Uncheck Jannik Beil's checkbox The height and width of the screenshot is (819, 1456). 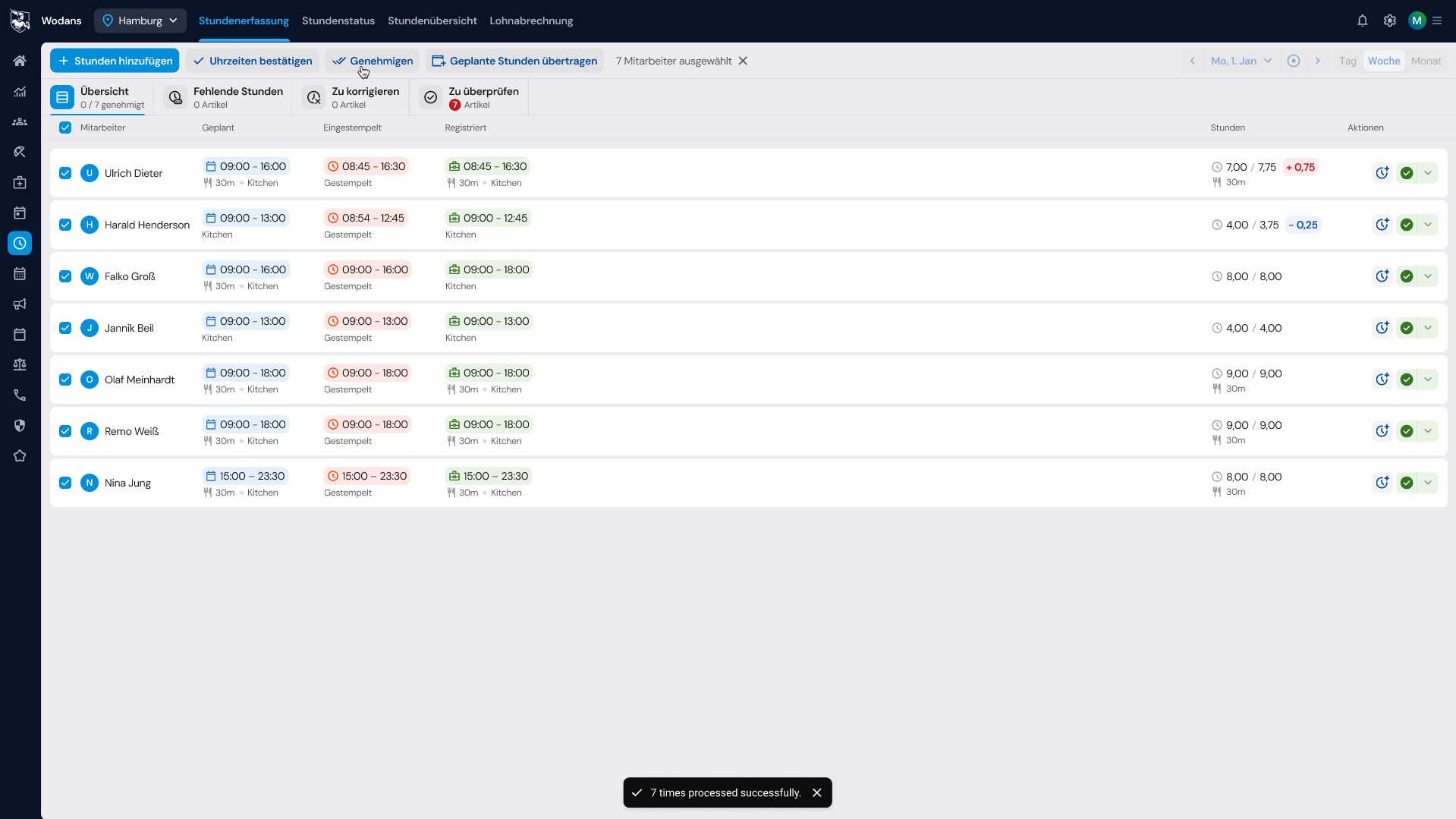pos(65,328)
